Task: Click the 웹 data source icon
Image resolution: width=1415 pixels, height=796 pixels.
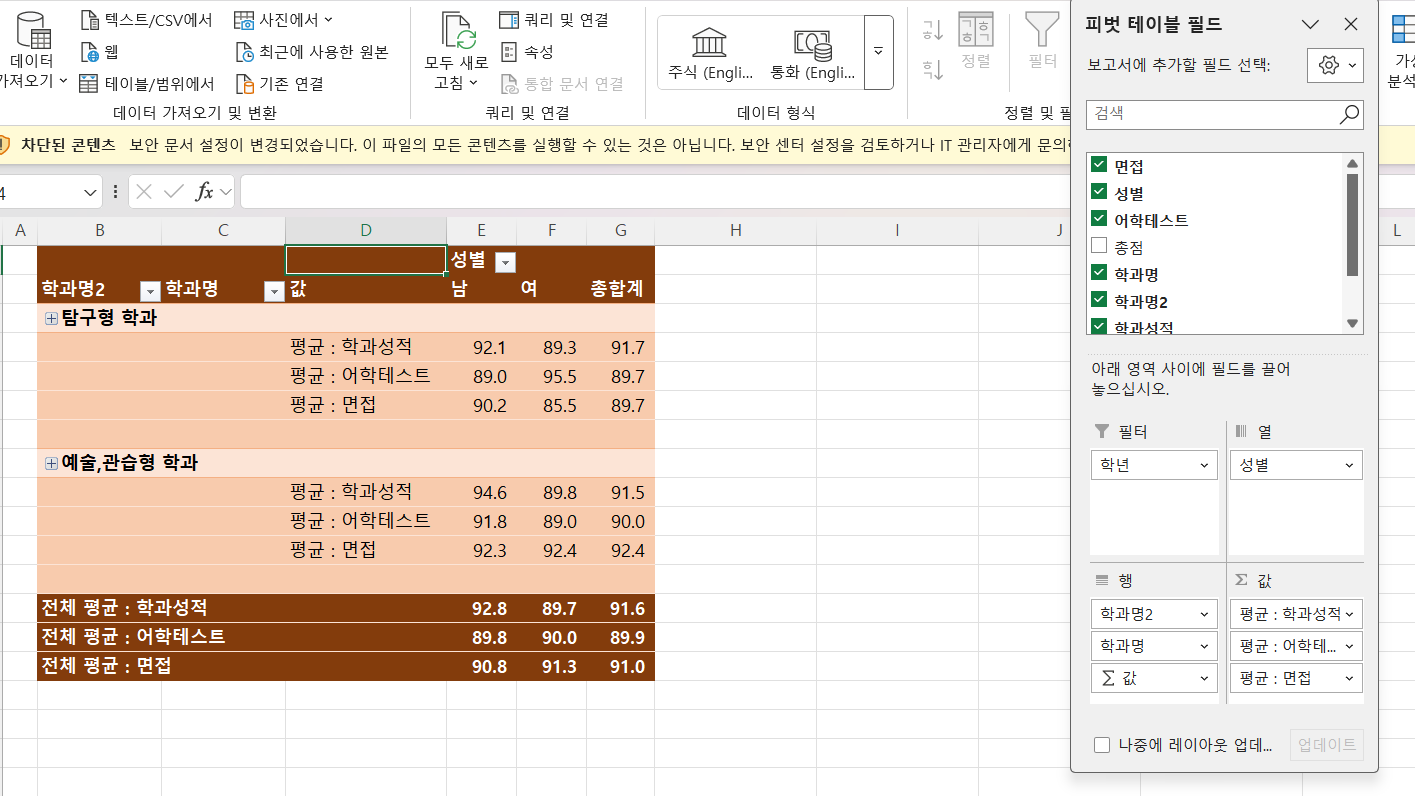Action: point(90,52)
